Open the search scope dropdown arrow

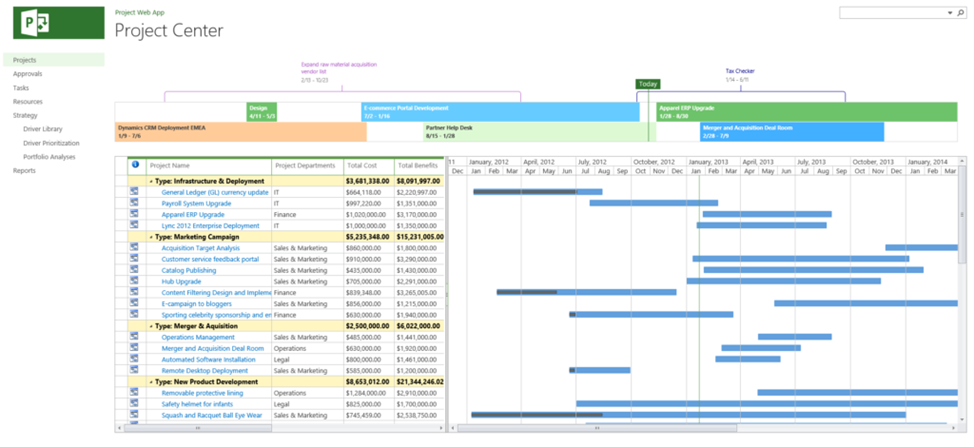tap(950, 12)
